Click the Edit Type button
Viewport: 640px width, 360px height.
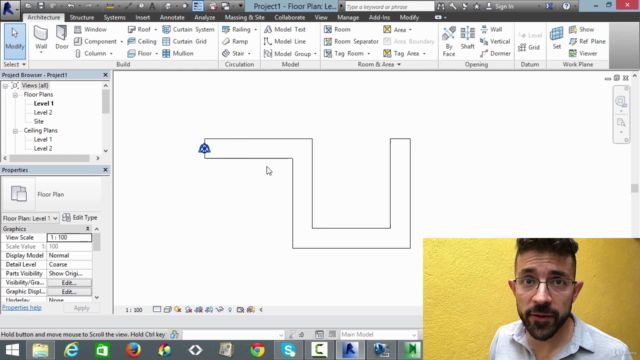[80, 218]
